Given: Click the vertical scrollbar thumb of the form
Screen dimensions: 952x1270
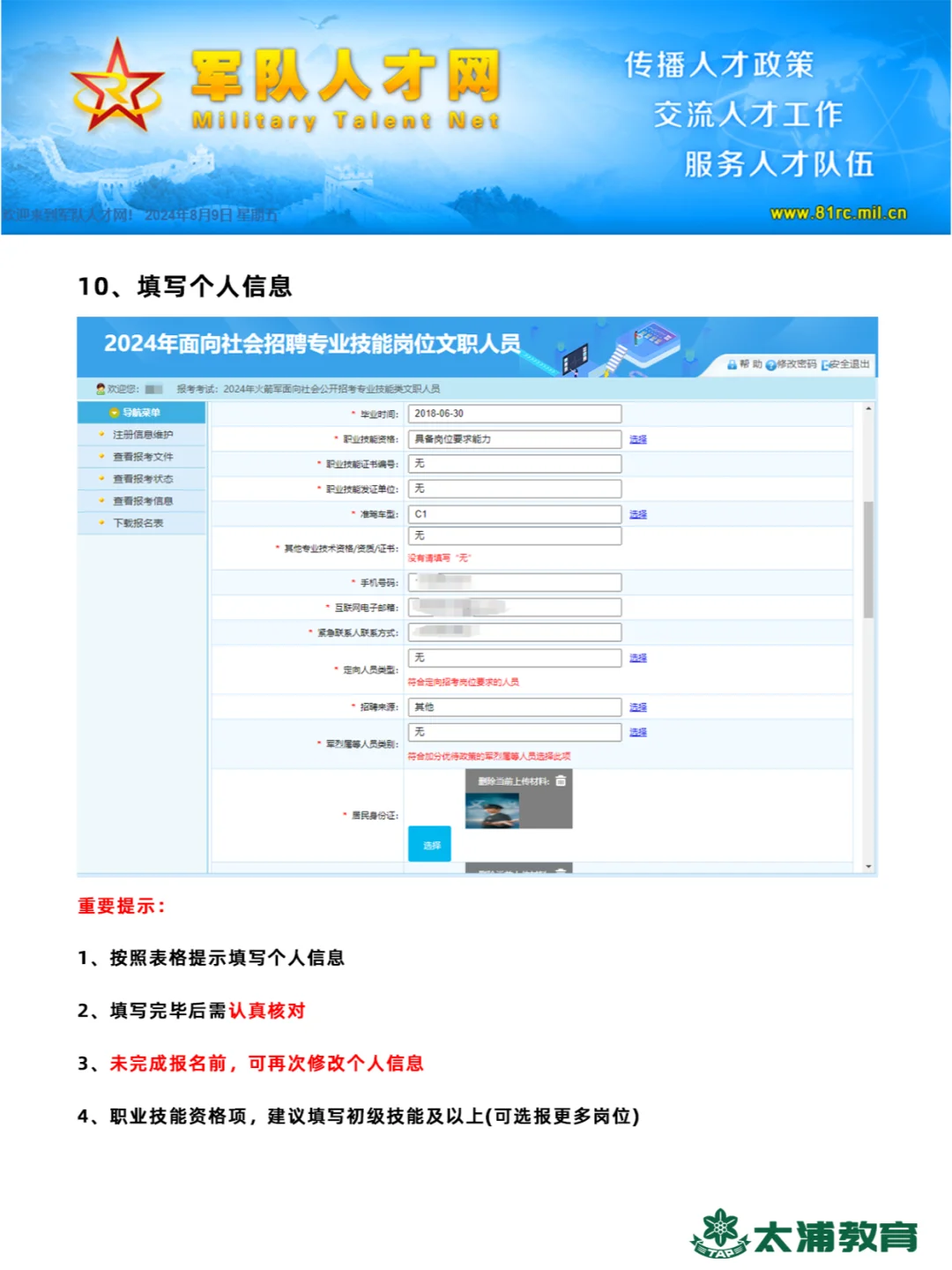Looking at the screenshot, I should (868, 560).
